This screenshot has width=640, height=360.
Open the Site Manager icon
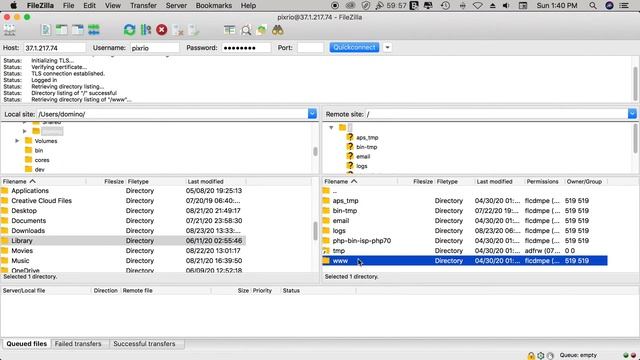[9, 30]
